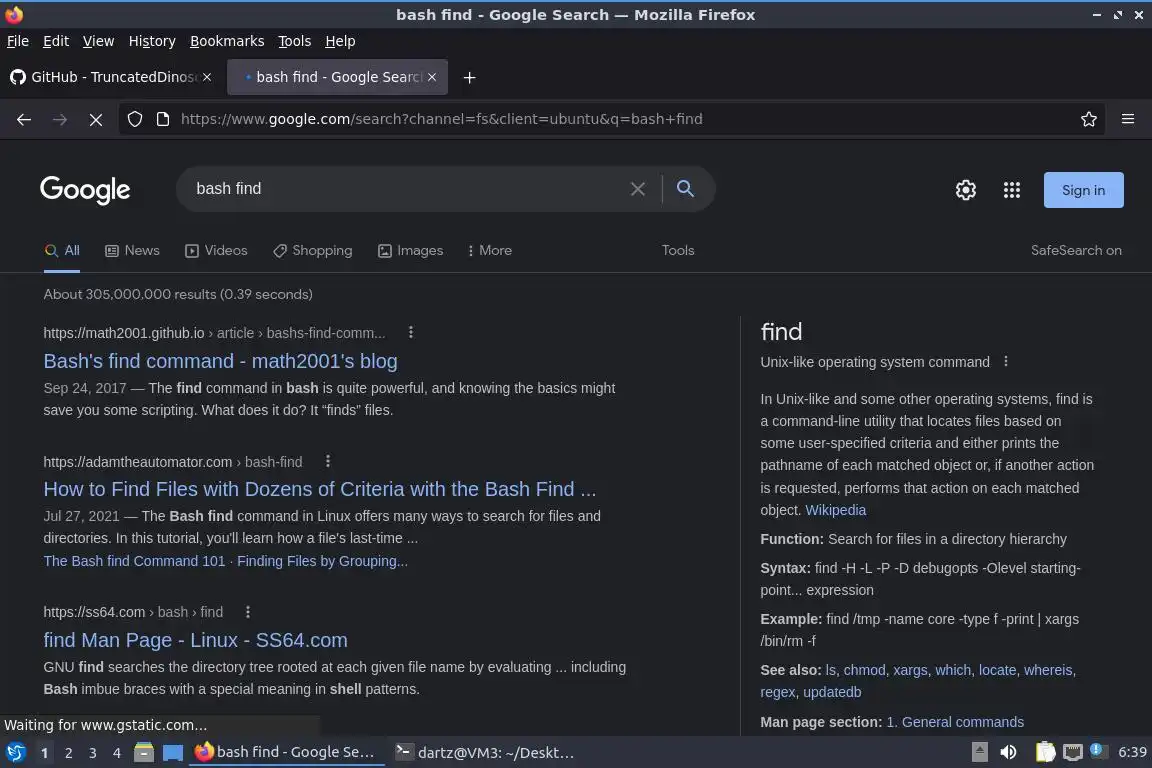Open the desktop start menu icon
This screenshot has width=1152, height=768.
15,753
